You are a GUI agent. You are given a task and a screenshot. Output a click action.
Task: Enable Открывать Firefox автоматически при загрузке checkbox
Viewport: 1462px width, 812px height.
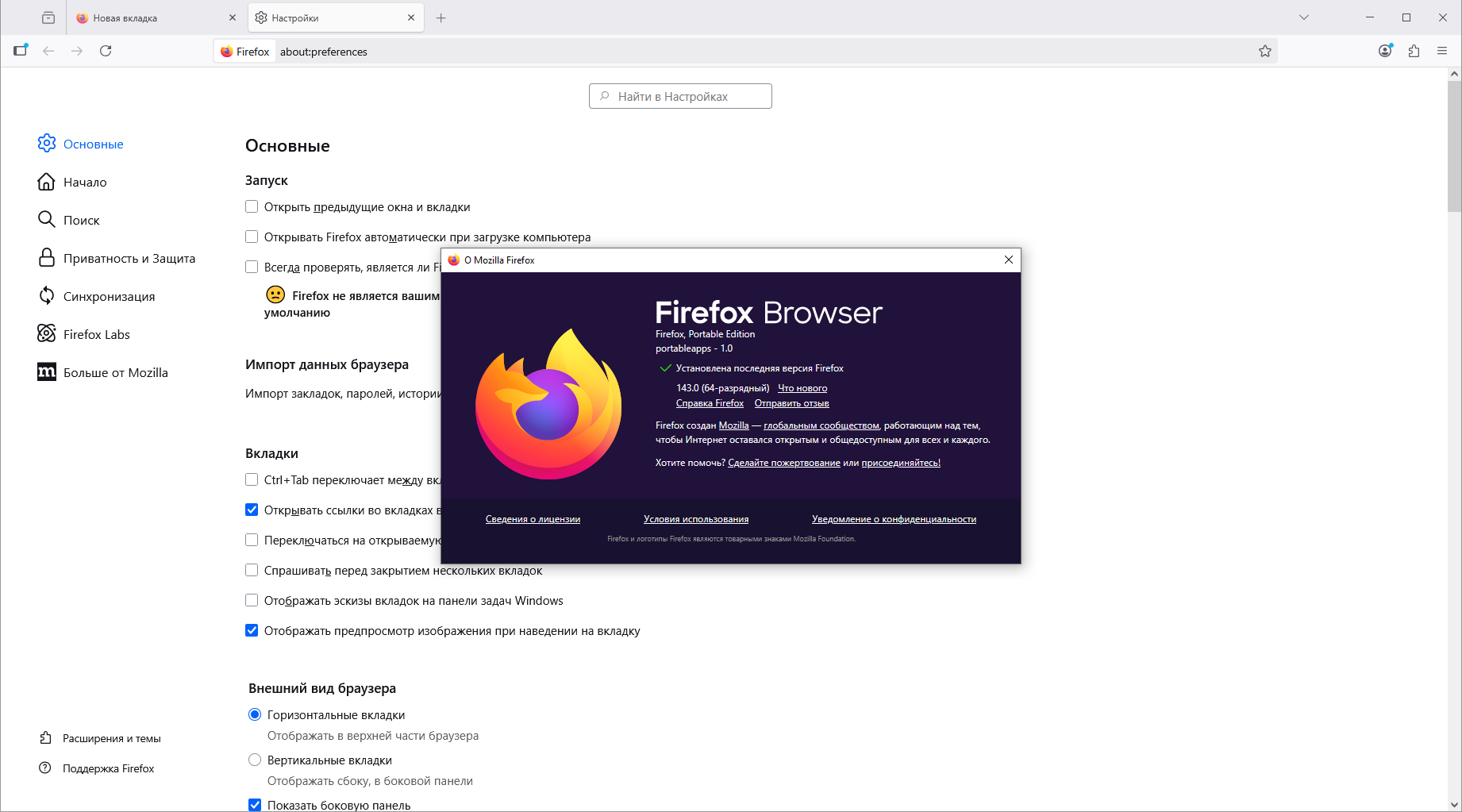pos(252,237)
